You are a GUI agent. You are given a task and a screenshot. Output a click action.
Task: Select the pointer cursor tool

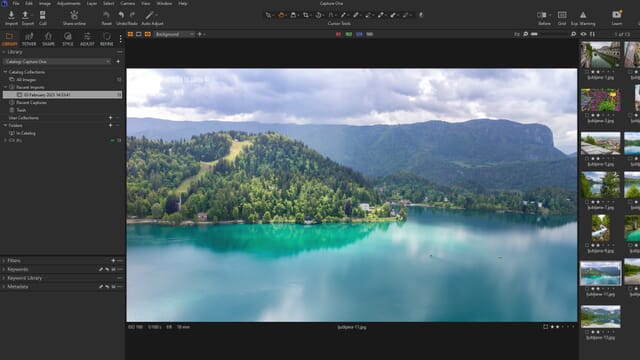tap(268, 15)
